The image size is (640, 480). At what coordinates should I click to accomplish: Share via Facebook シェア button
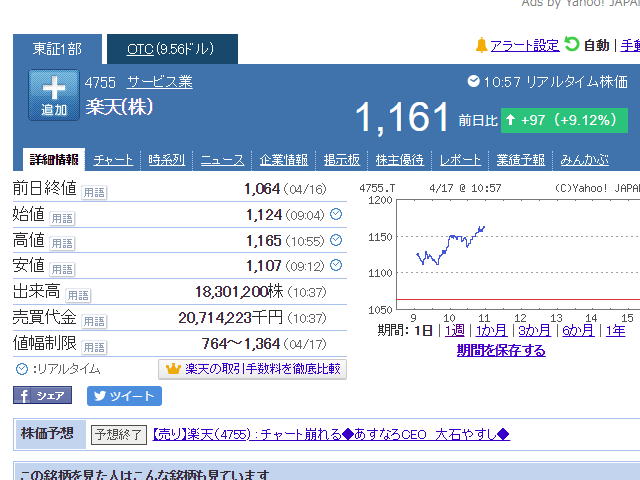click(42, 395)
